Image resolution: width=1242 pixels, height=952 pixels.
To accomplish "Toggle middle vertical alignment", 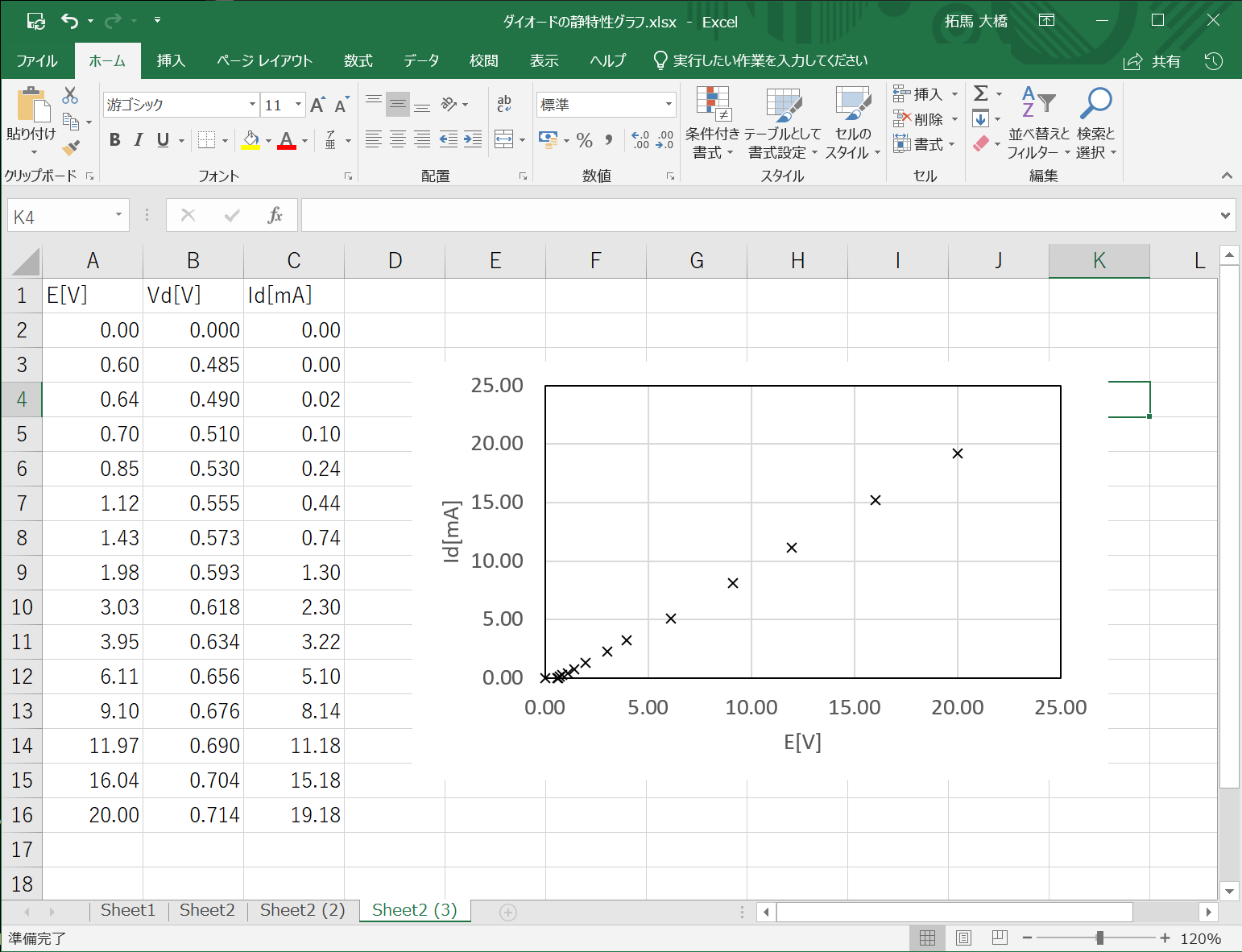I will click(x=398, y=104).
